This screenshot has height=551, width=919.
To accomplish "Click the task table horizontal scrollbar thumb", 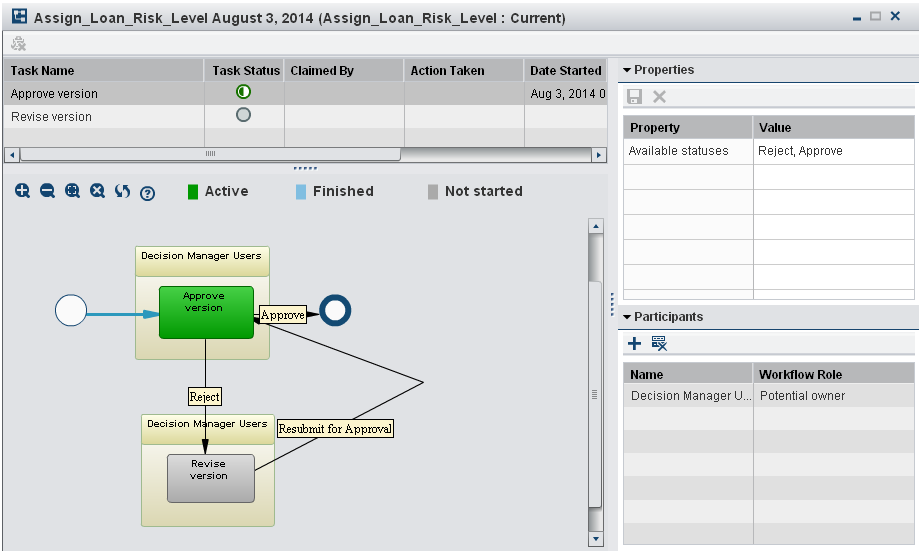I will [x=210, y=154].
